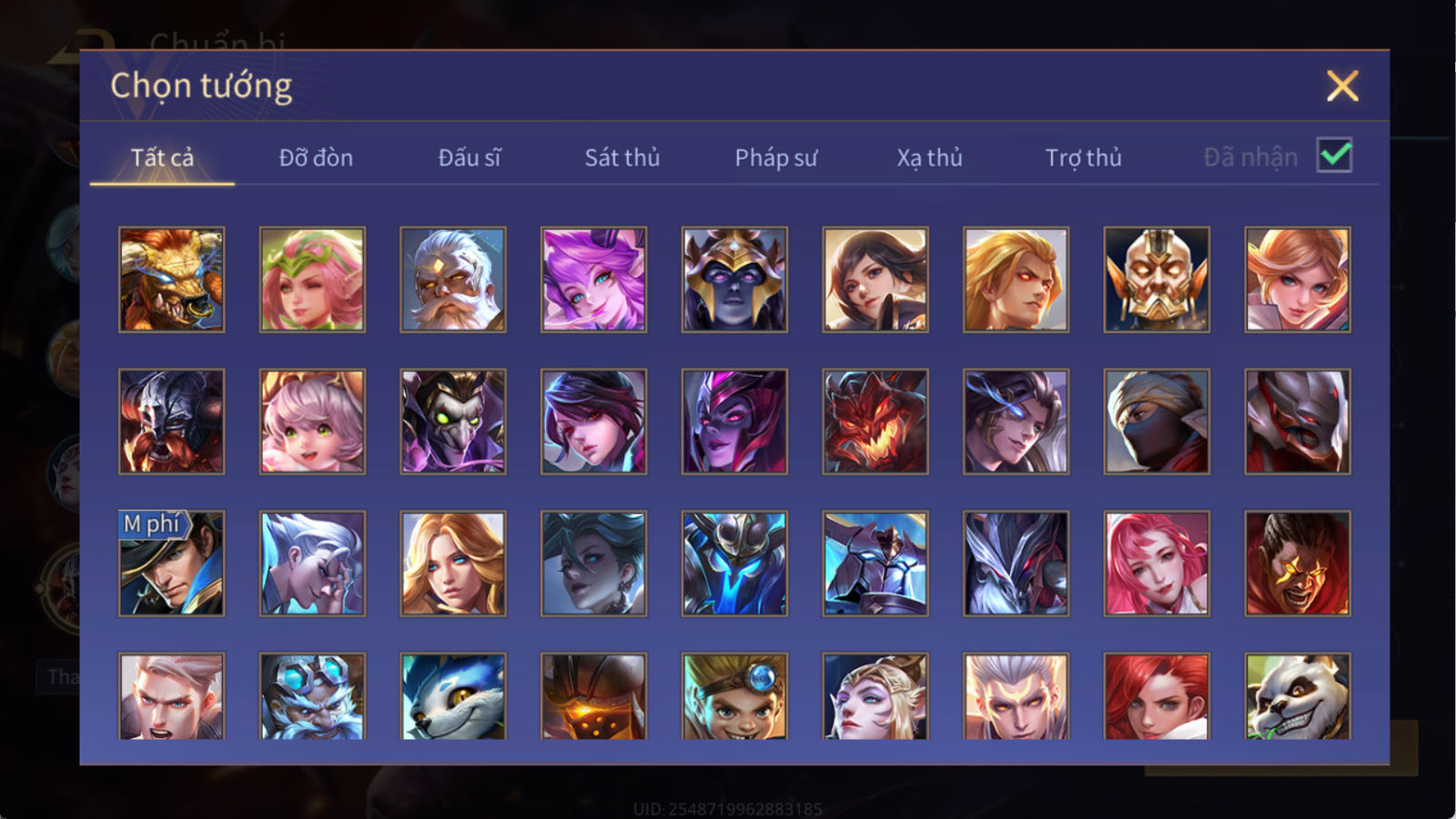Screen dimensions: 1456x819
Task: Select the red lava demon hero
Action: click(875, 421)
